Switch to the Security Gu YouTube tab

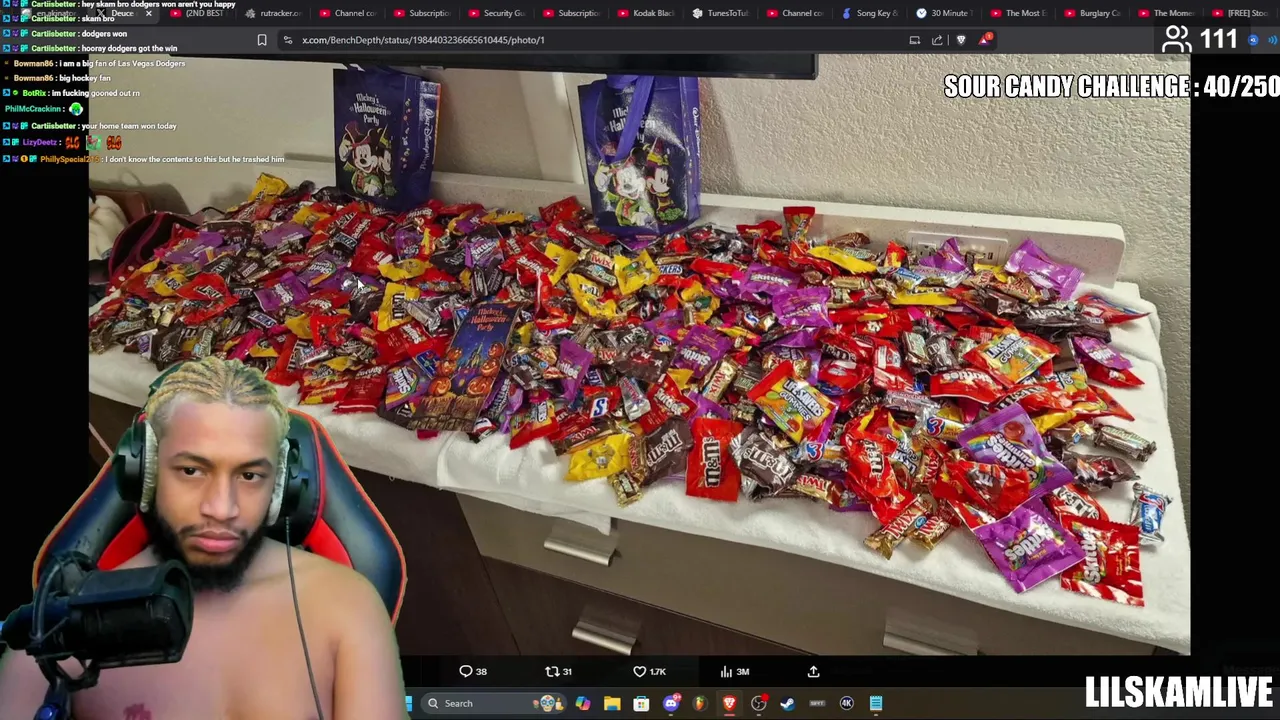(x=496, y=13)
